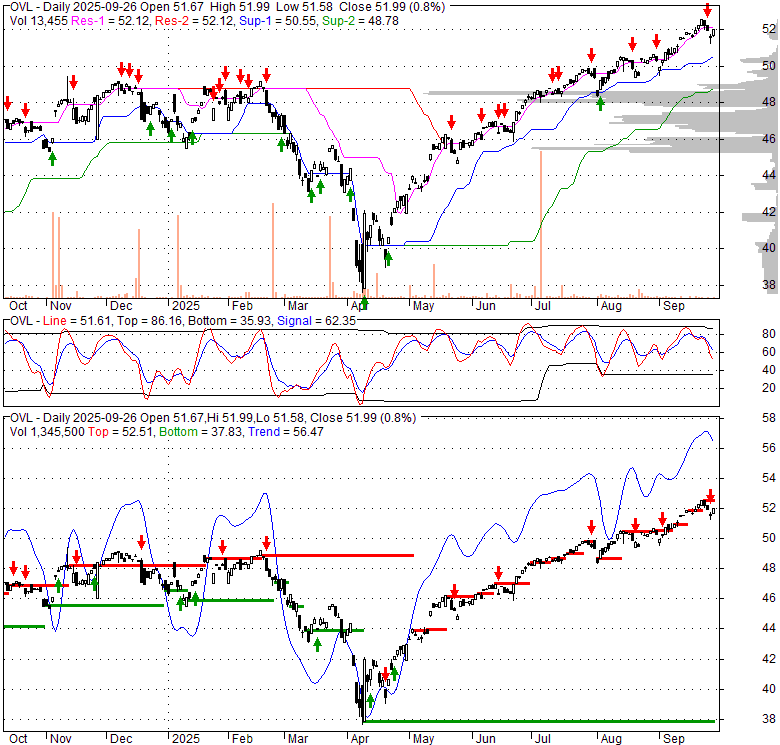Click the Vol 1,345,500 readout
This screenshot has width=780, height=745.
(47, 432)
